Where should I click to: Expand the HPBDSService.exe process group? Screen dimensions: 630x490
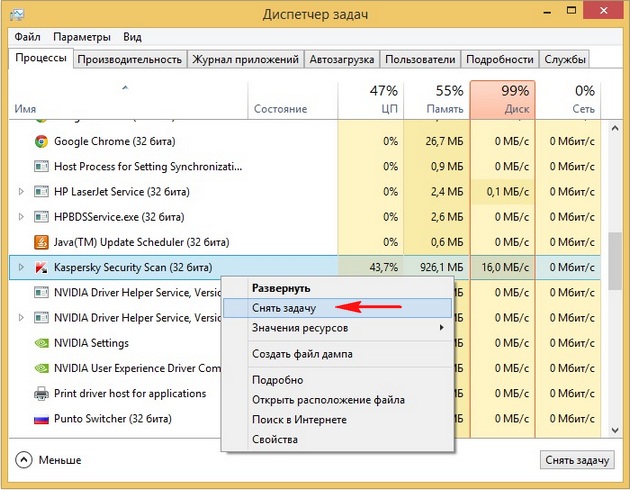(x=21, y=217)
